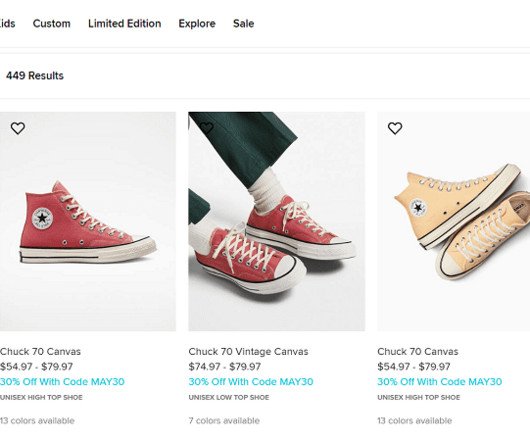Click 30% Off promo under peach Chuck 70

pos(439,382)
